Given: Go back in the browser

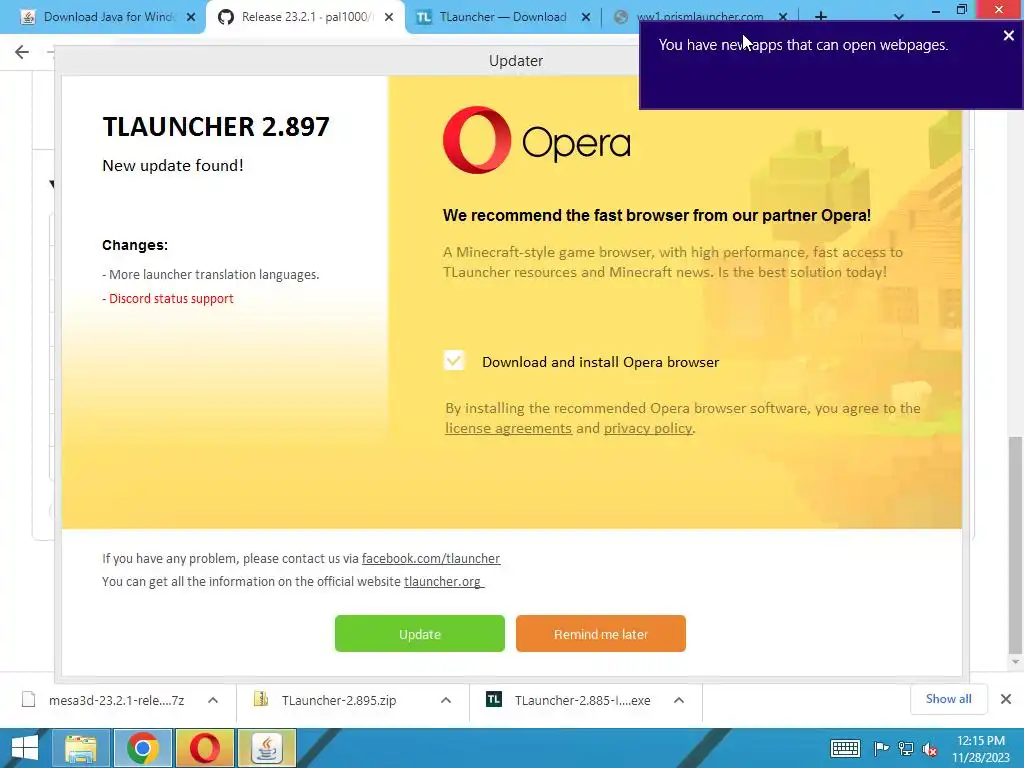Looking at the screenshot, I should (x=22, y=52).
